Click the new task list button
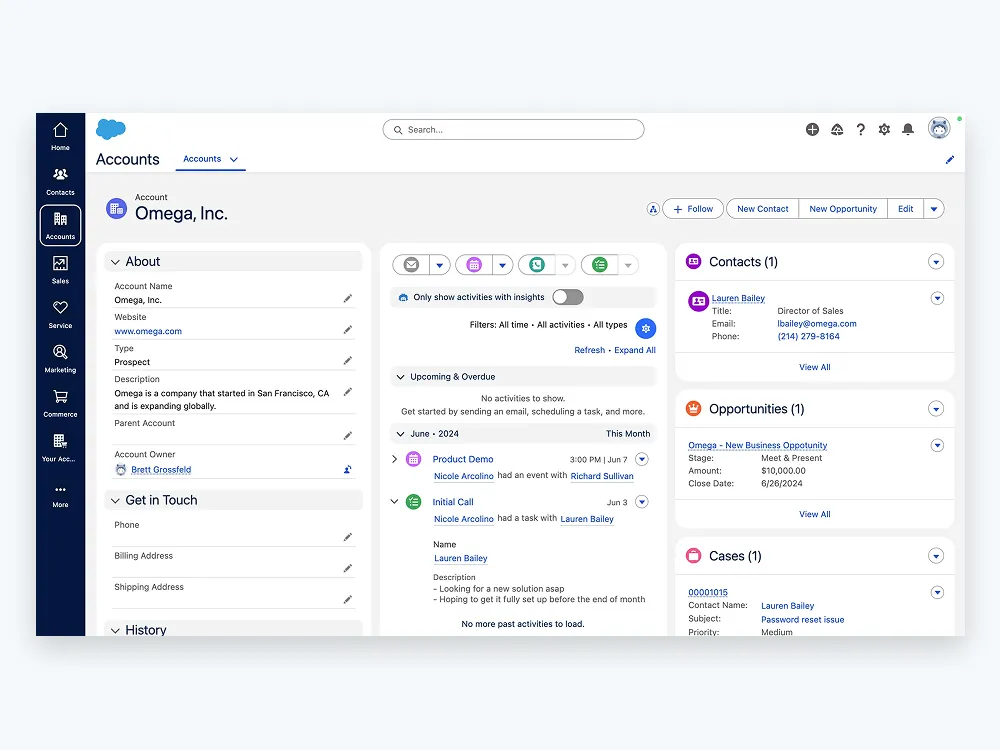The image size is (1000, 750). pos(599,265)
